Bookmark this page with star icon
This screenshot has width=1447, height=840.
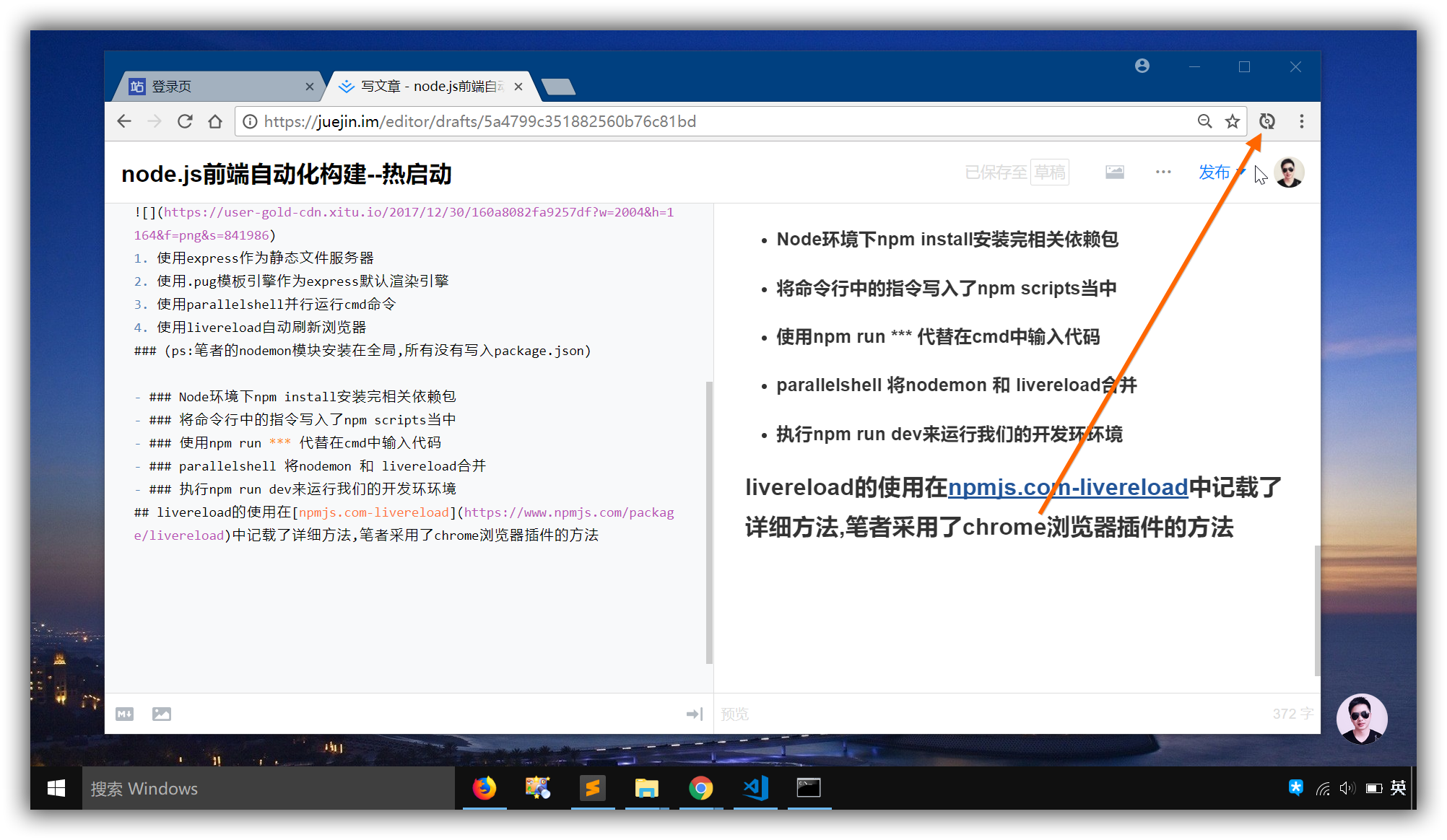pyautogui.click(x=1233, y=121)
